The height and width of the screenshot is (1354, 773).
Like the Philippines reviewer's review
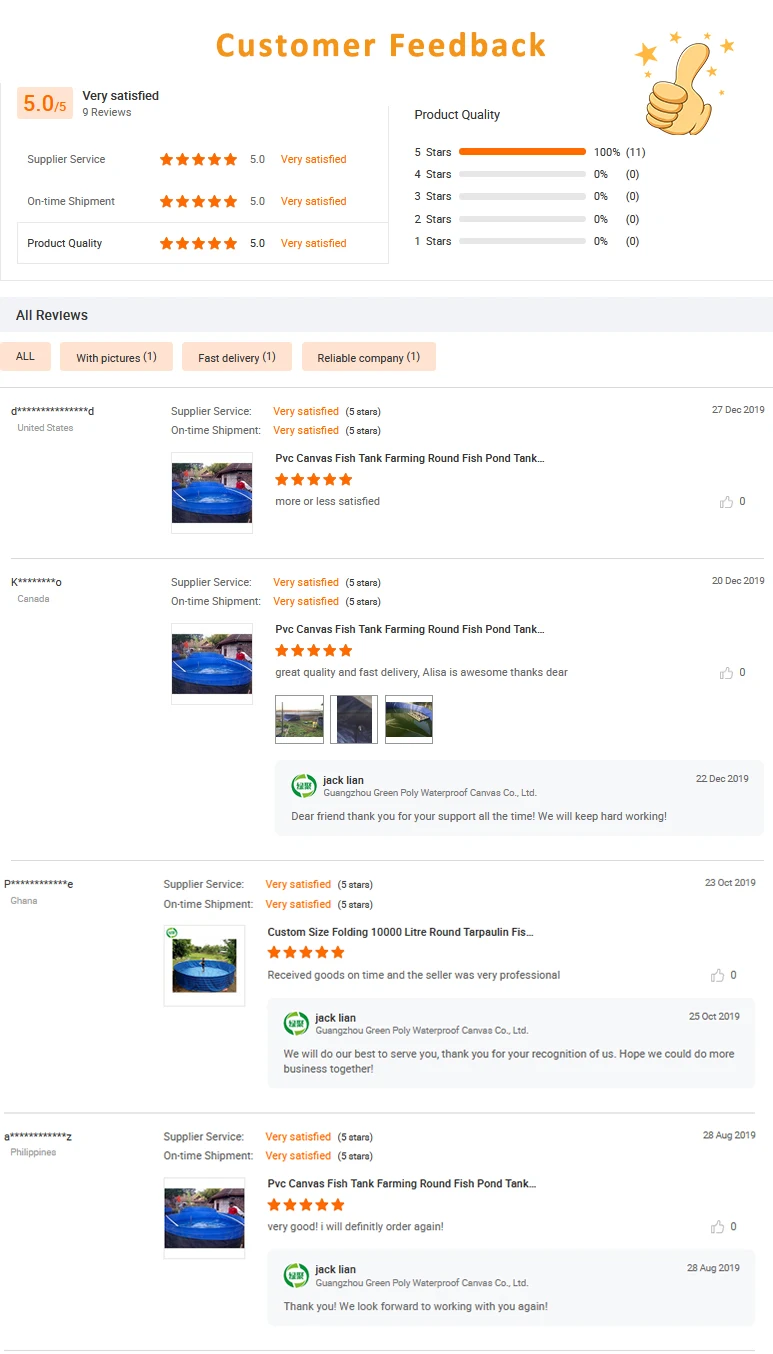tap(718, 1227)
